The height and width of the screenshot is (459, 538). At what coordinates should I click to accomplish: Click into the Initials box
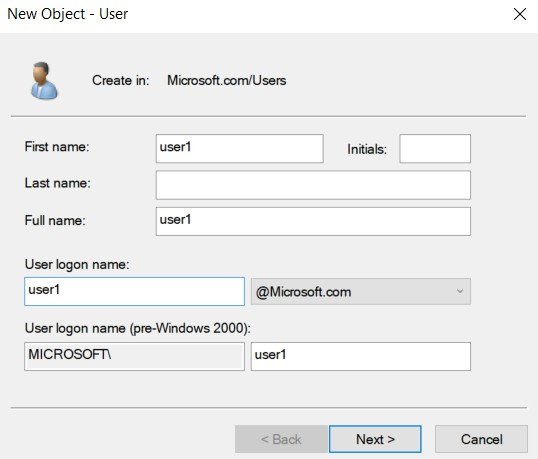[435, 148]
